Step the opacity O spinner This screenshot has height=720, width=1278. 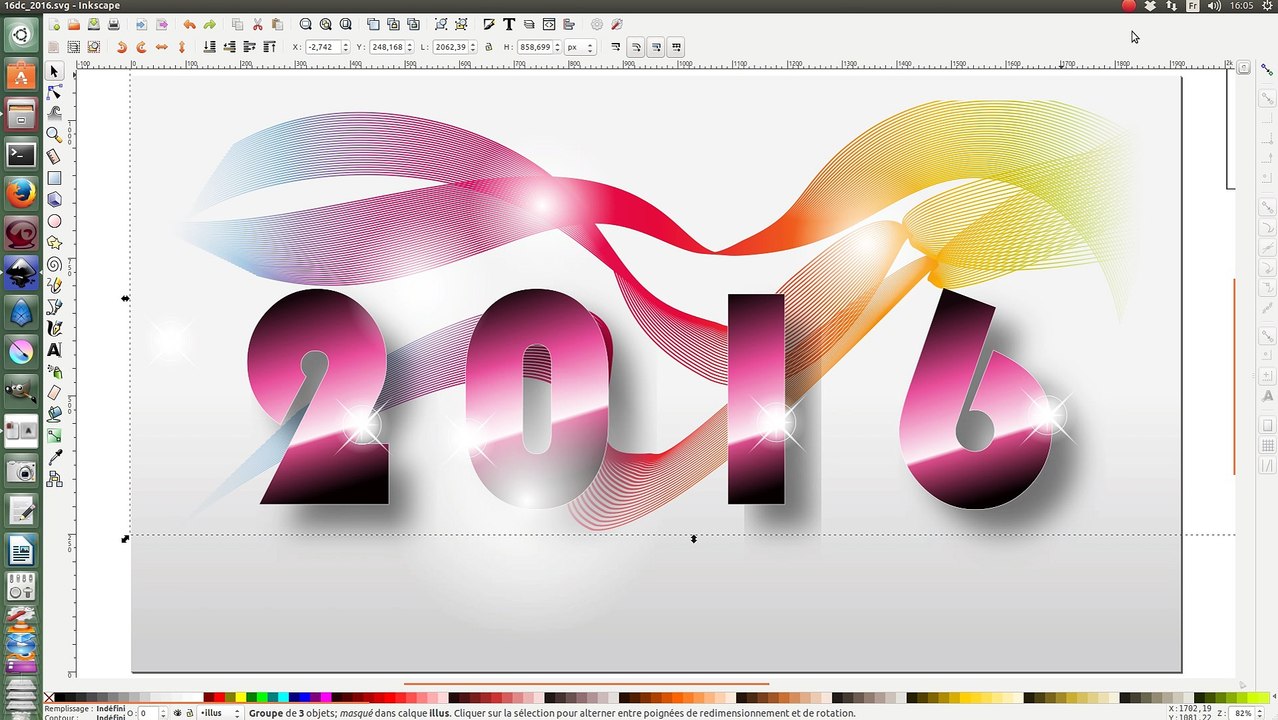tap(165, 713)
